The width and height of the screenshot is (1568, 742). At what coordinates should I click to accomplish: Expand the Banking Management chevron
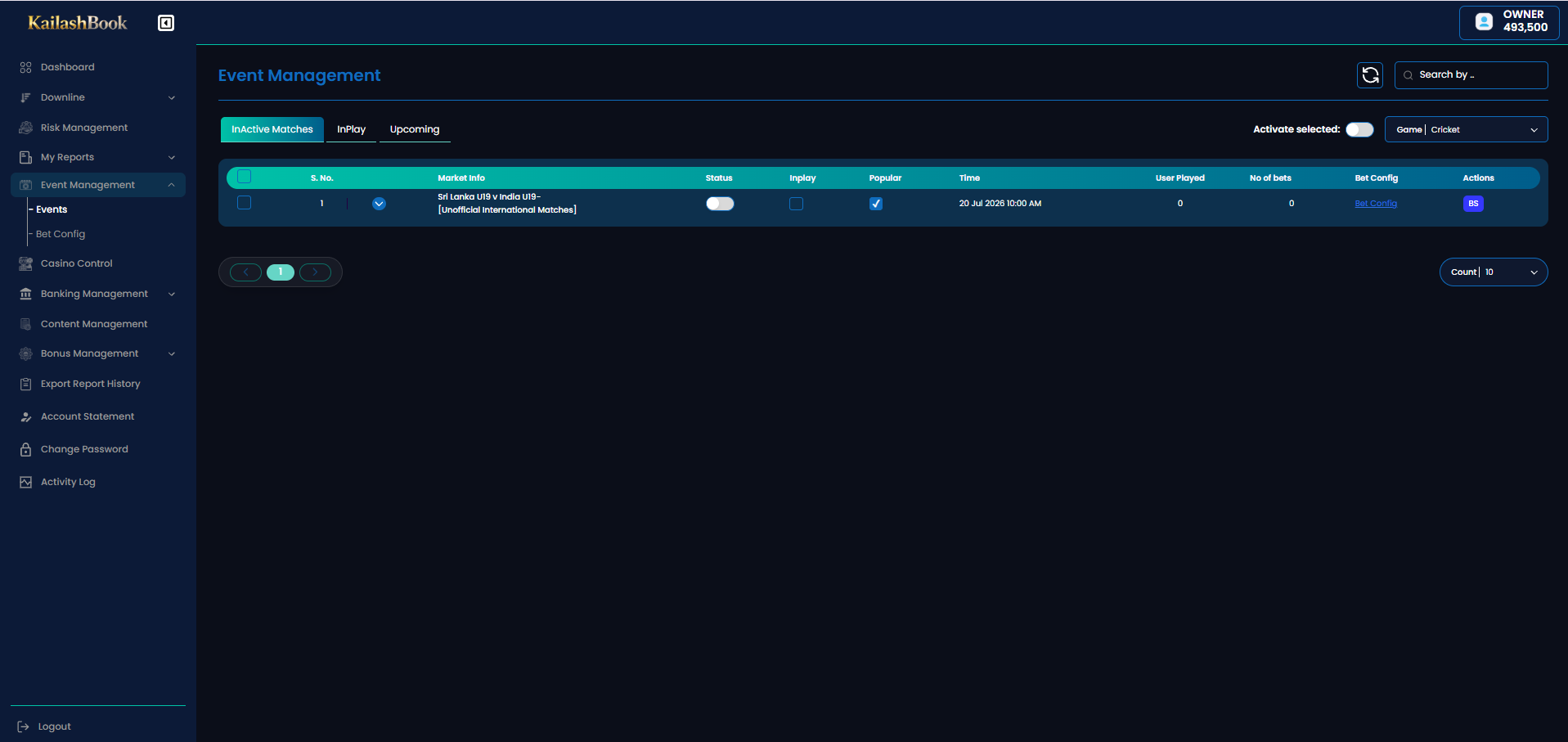[172, 294]
